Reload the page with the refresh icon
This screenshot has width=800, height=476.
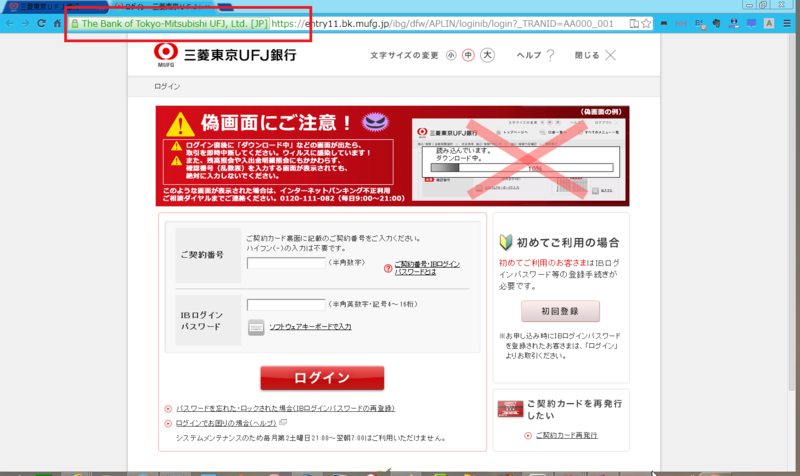(41, 23)
